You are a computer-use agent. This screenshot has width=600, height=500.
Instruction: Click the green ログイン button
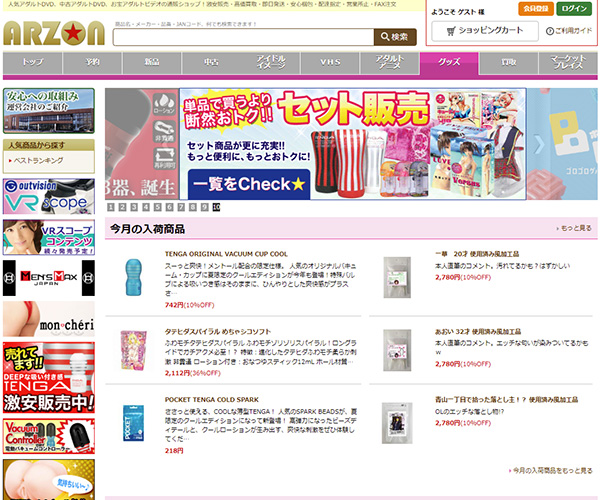tap(574, 8)
